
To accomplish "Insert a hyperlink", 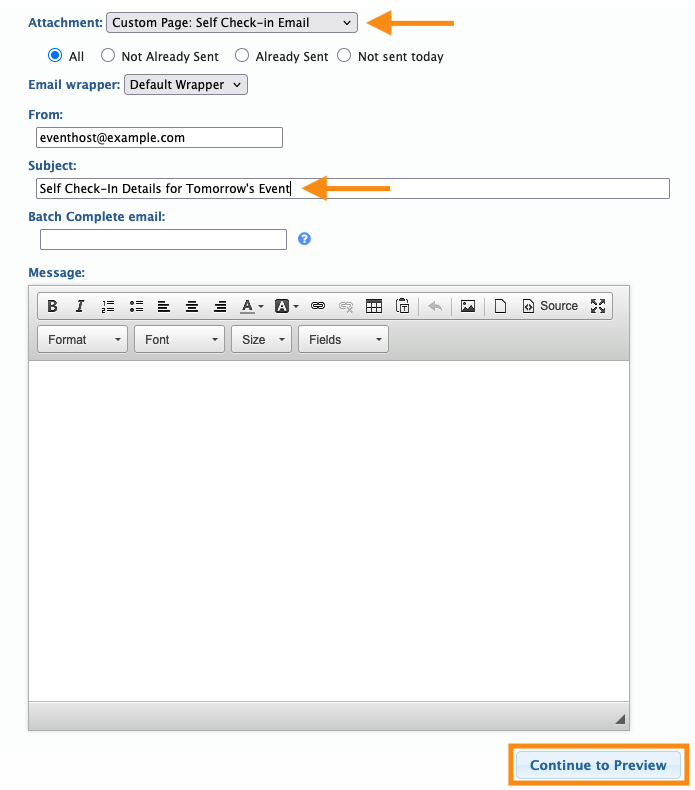I will click(318, 306).
